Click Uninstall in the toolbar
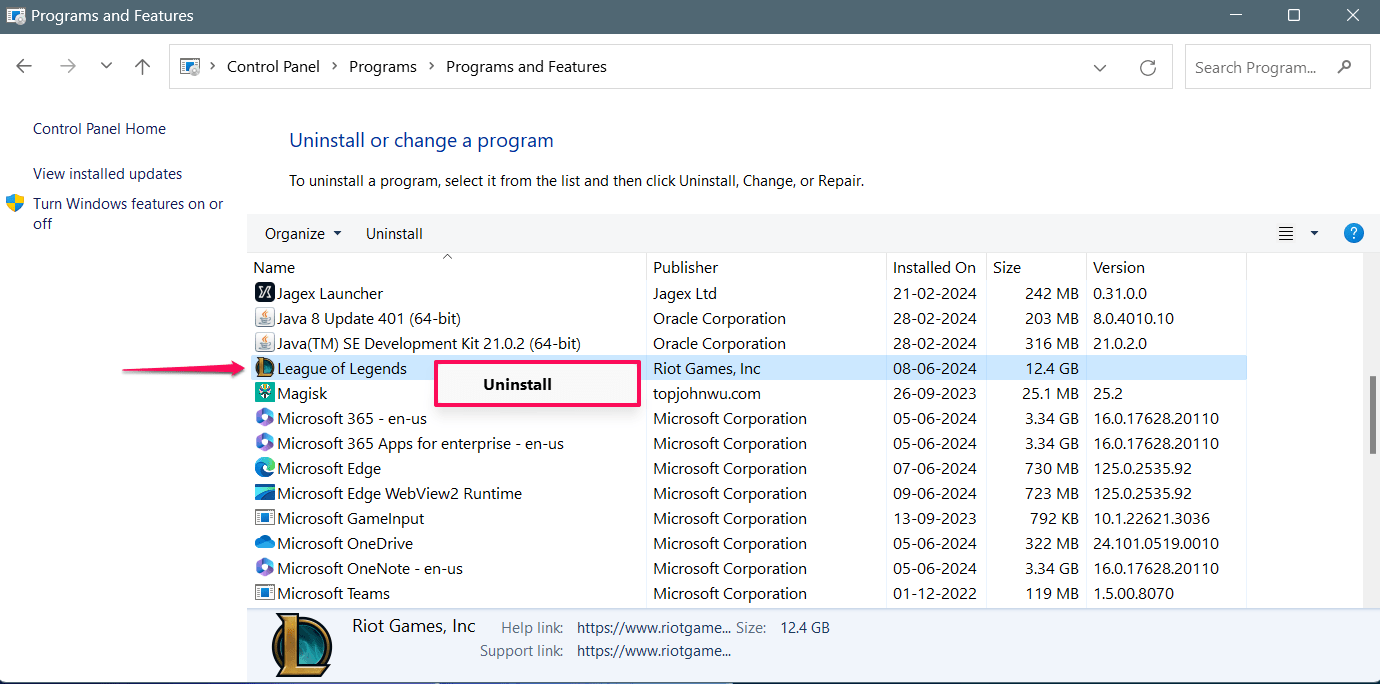The image size is (1380, 684). pos(394,234)
